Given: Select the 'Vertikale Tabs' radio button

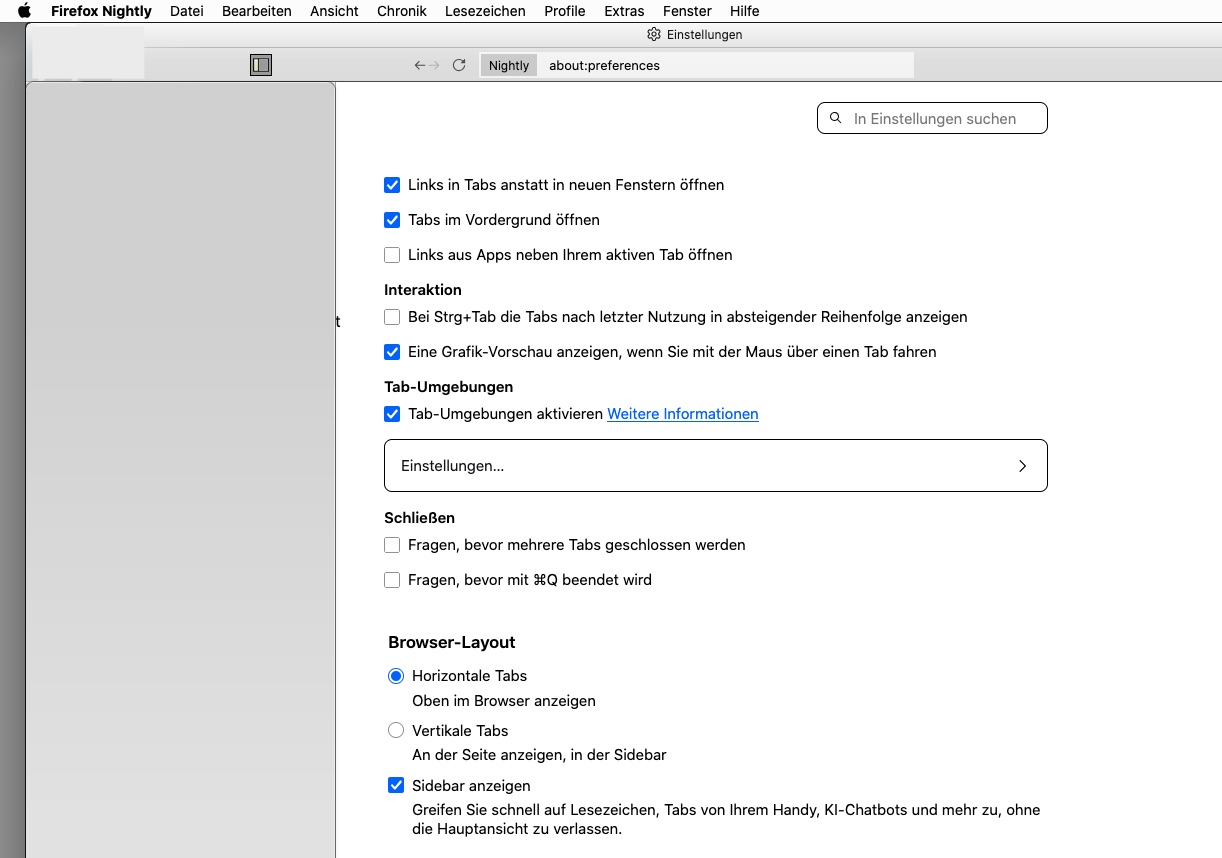Looking at the screenshot, I should 396,731.
